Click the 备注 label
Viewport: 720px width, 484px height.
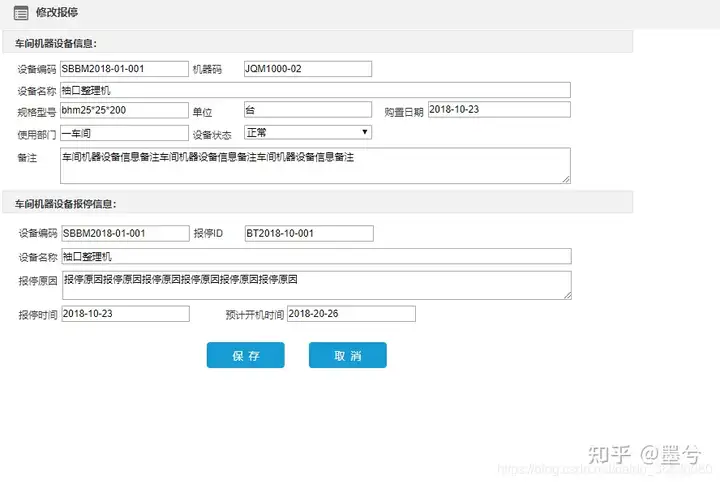click(x=27, y=158)
